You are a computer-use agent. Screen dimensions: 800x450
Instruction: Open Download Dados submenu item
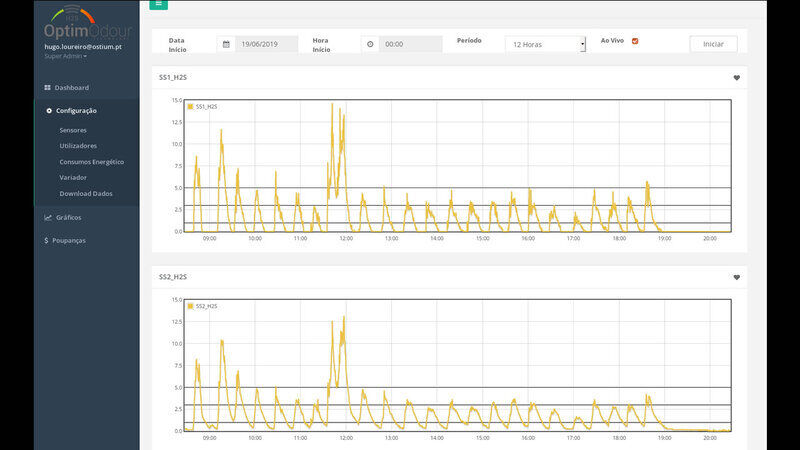pyautogui.click(x=86, y=193)
